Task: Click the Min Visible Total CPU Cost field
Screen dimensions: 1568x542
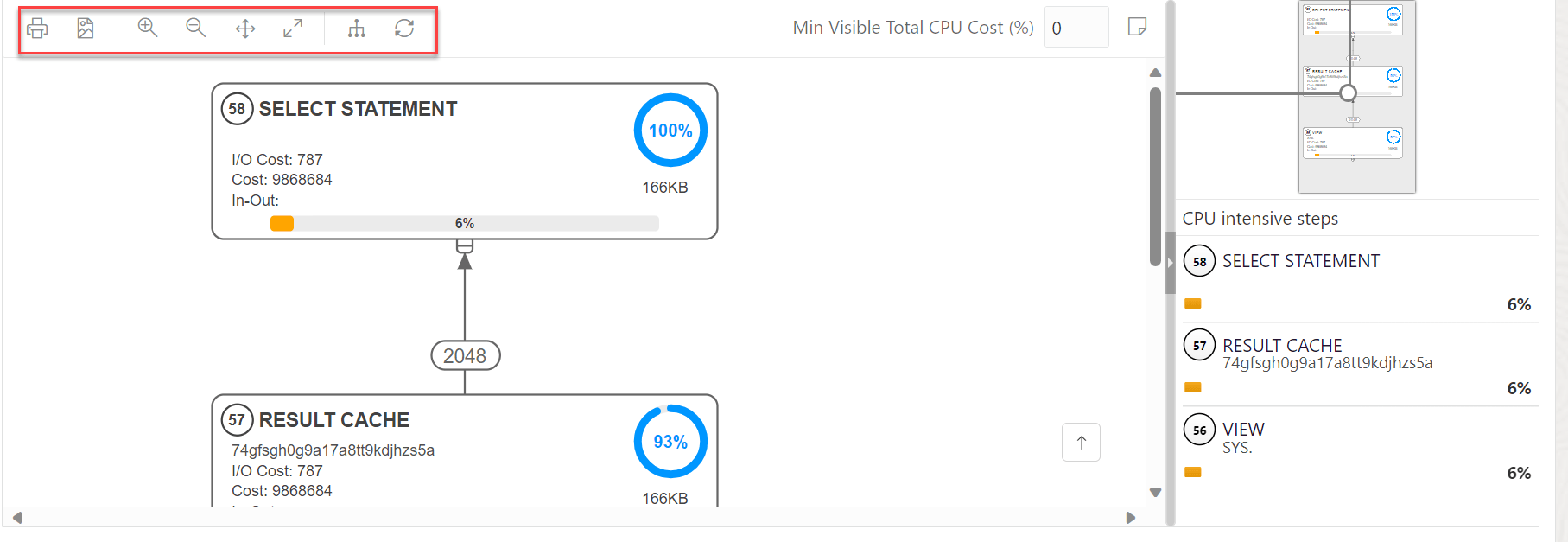Action: pyautogui.click(x=1076, y=28)
